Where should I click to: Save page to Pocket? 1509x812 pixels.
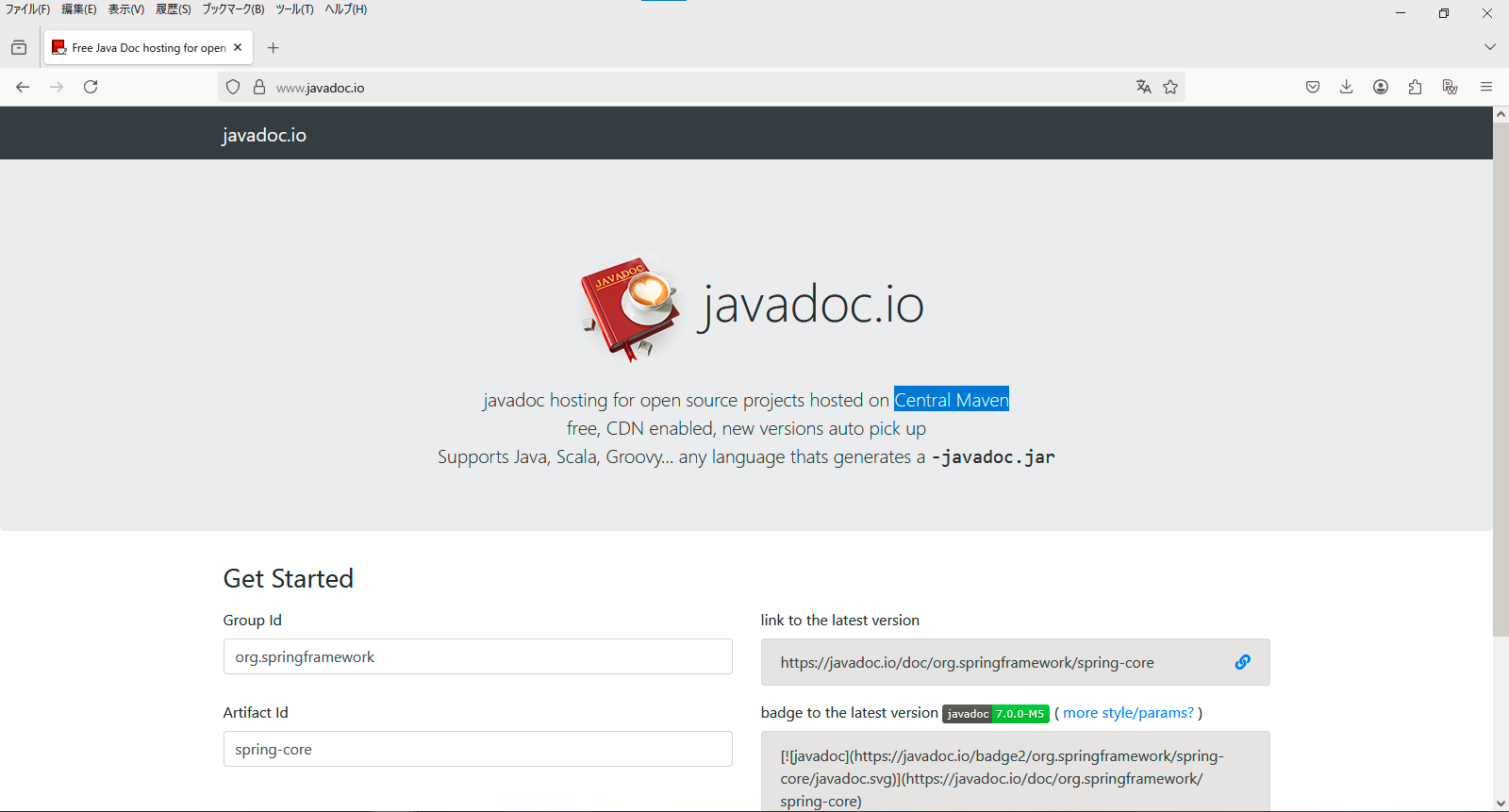tap(1313, 87)
